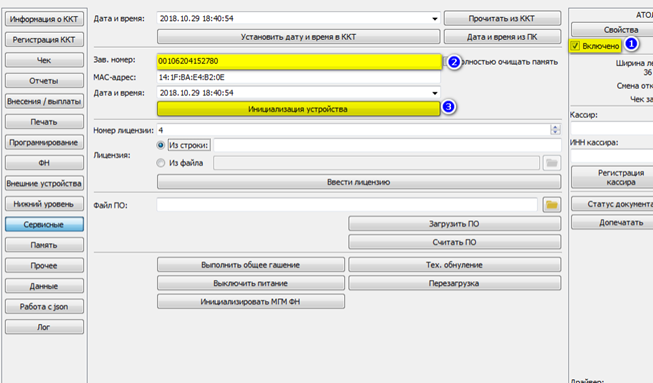Click the Перезагрузка button
Image resolution: width=653 pixels, height=383 pixels.
click(x=454, y=283)
